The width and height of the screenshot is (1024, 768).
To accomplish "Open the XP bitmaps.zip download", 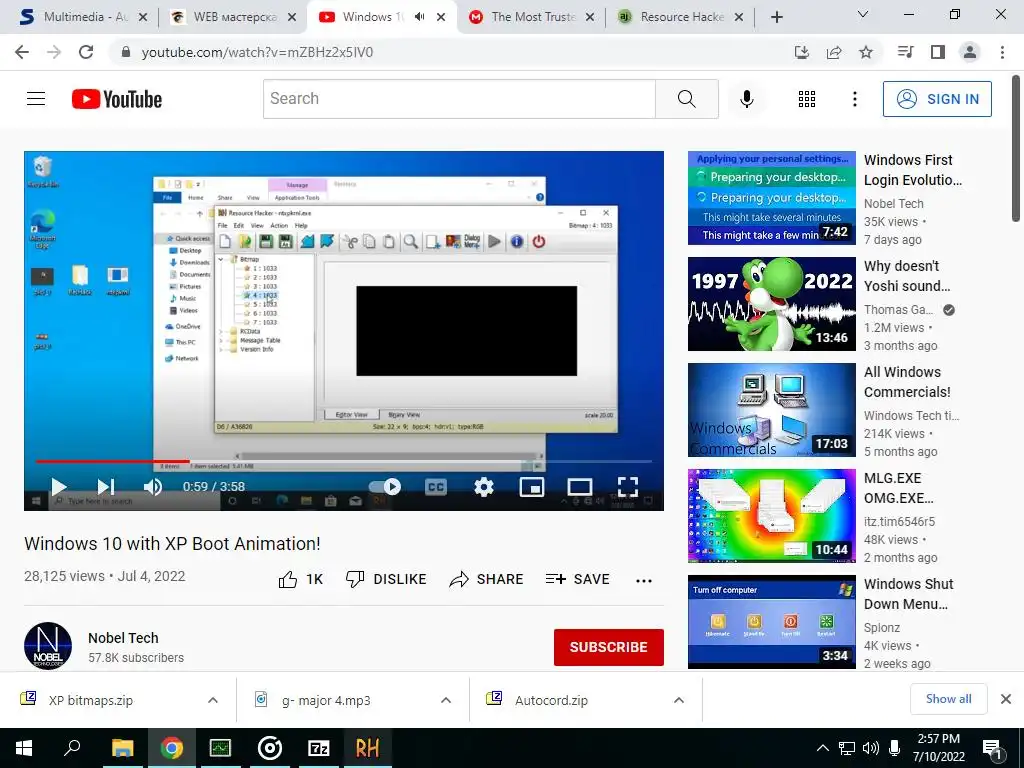I will 91,700.
